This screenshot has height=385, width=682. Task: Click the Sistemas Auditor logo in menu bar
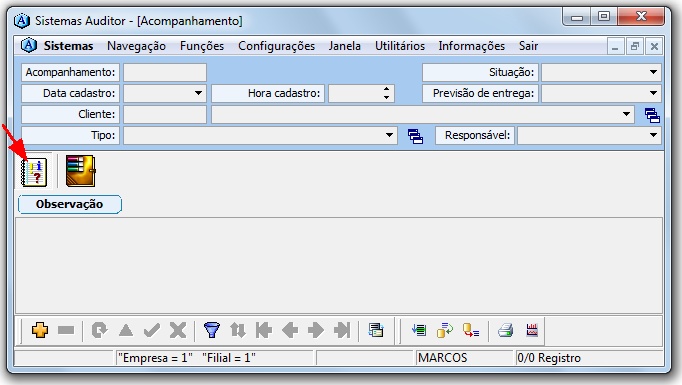[29, 46]
